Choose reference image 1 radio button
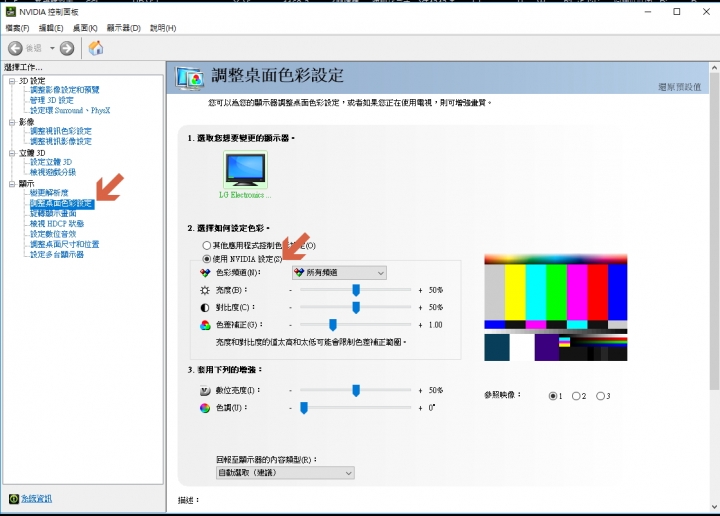 [x=553, y=396]
